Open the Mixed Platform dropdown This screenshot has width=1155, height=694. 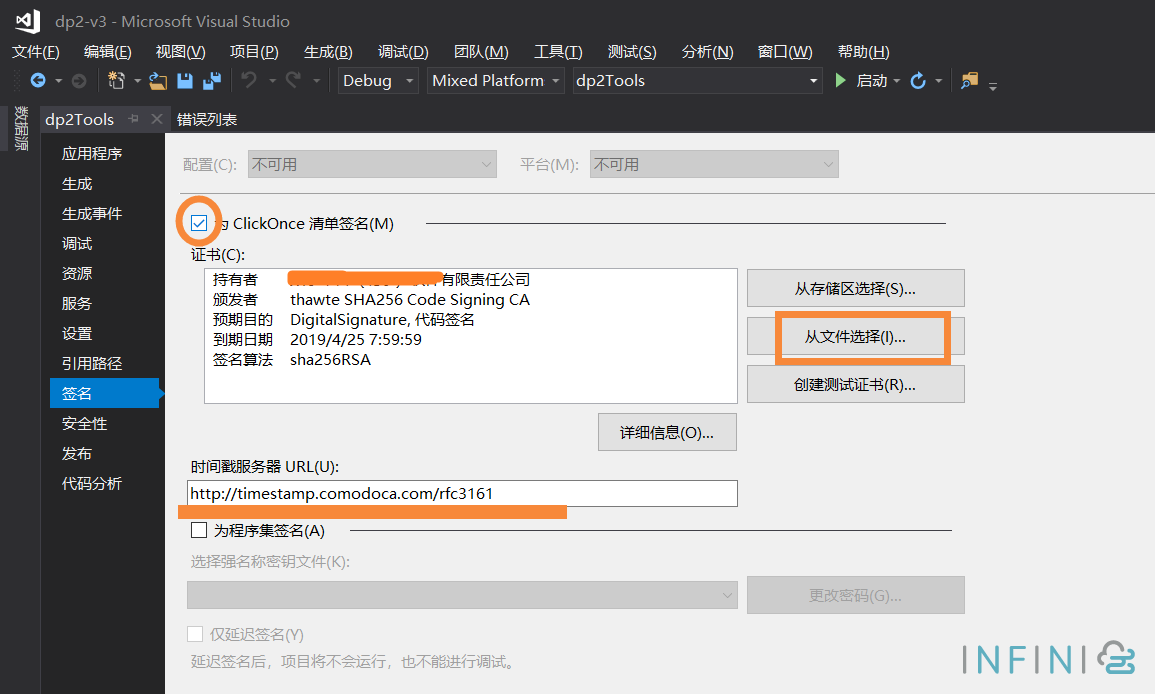click(495, 81)
